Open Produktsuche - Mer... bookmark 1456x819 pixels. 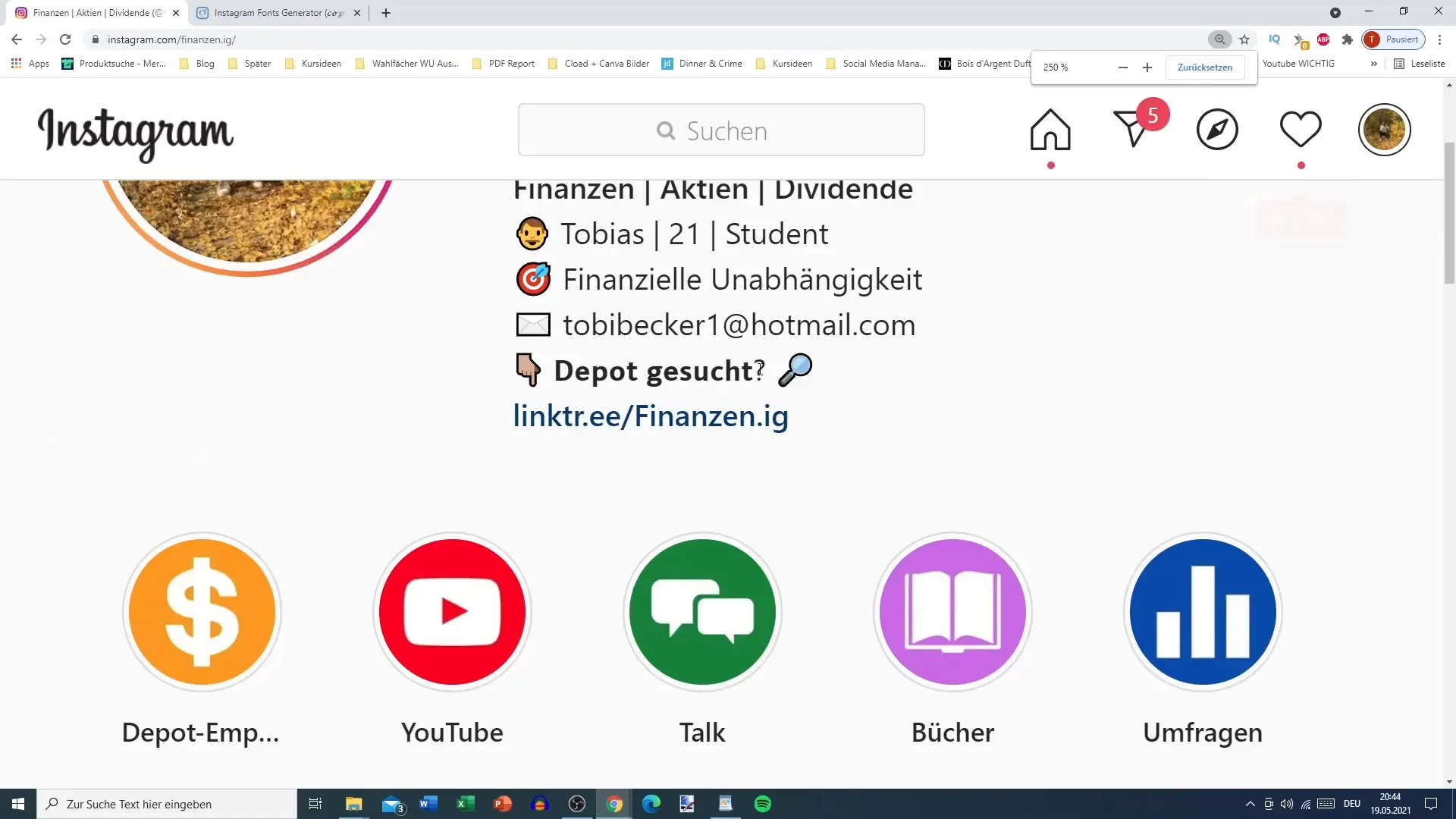(114, 64)
